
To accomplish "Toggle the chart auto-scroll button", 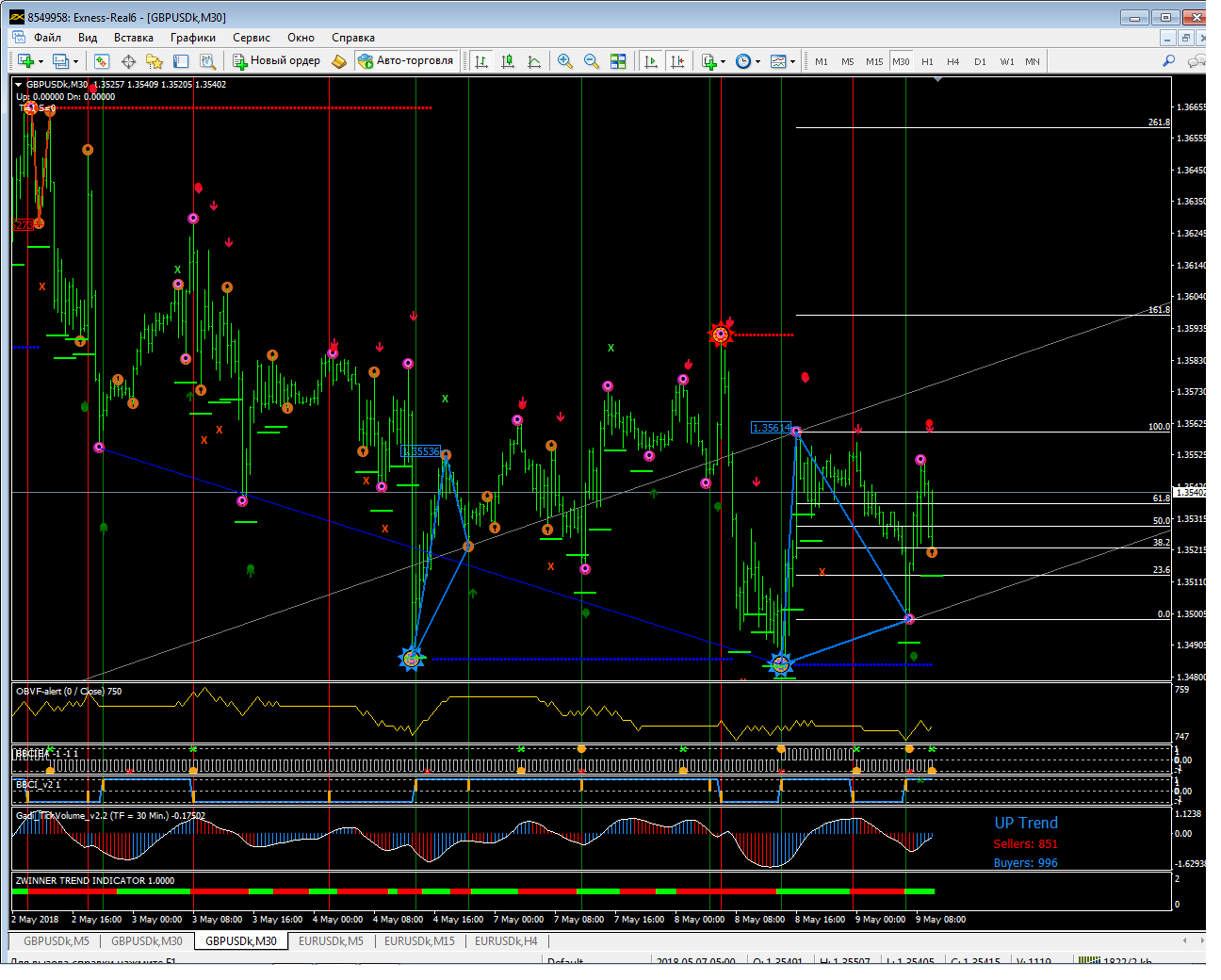I will pyautogui.click(x=651, y=61).
